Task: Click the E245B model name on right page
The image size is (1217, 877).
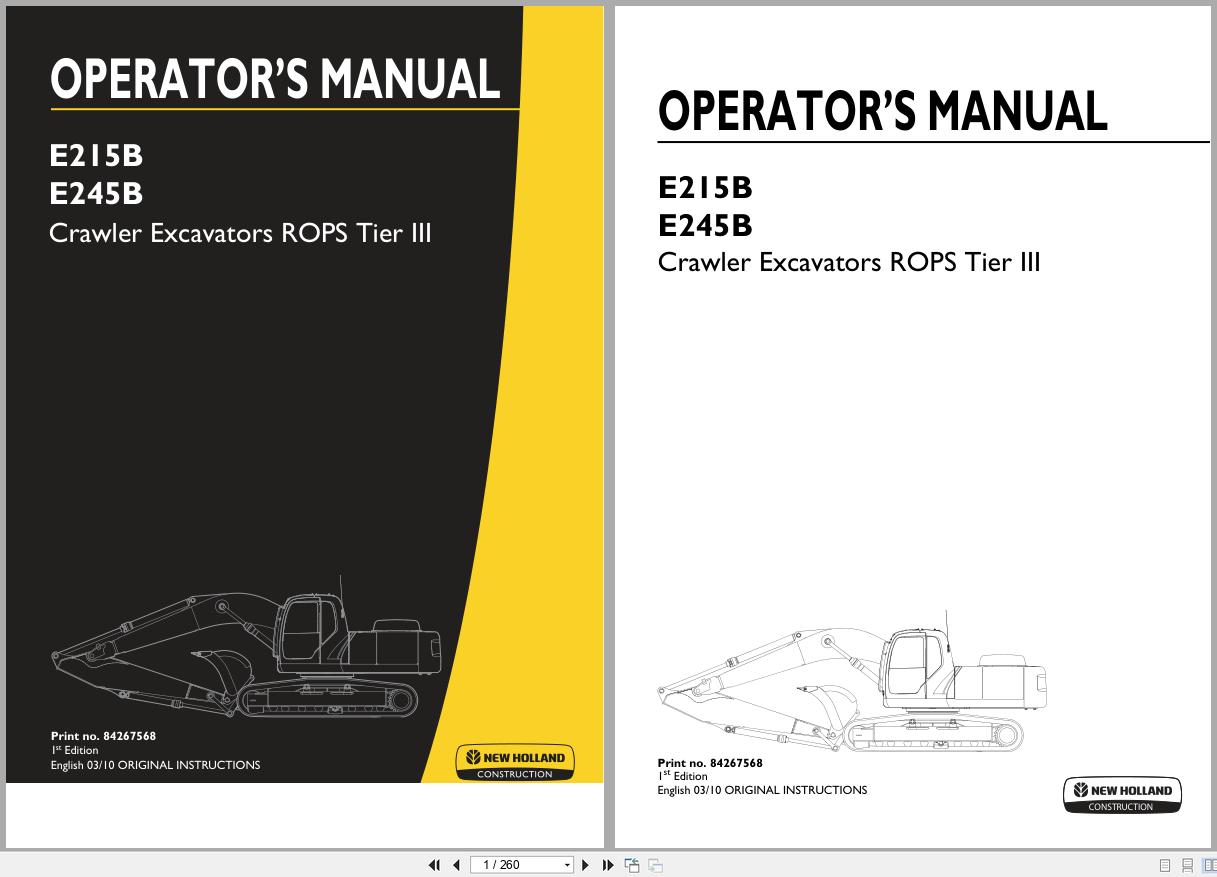Action: pos(705,225)
